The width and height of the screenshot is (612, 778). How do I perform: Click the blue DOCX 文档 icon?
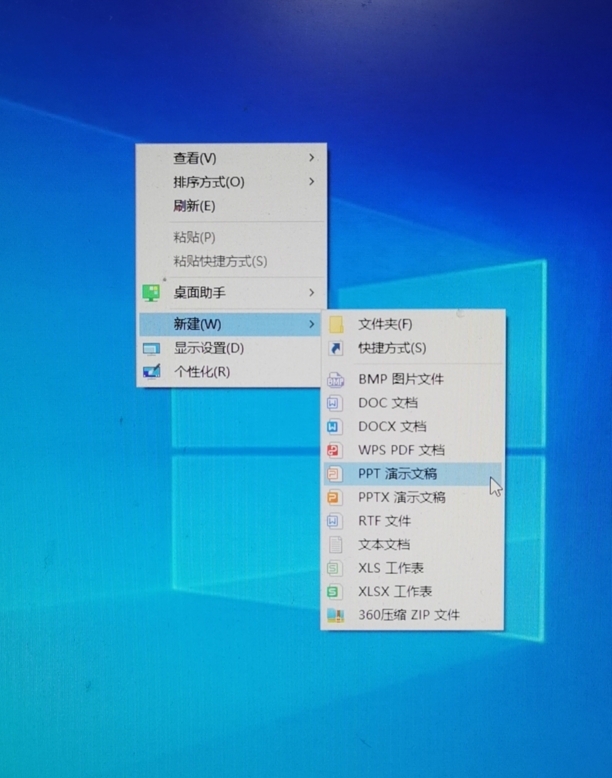pos(335,427)
